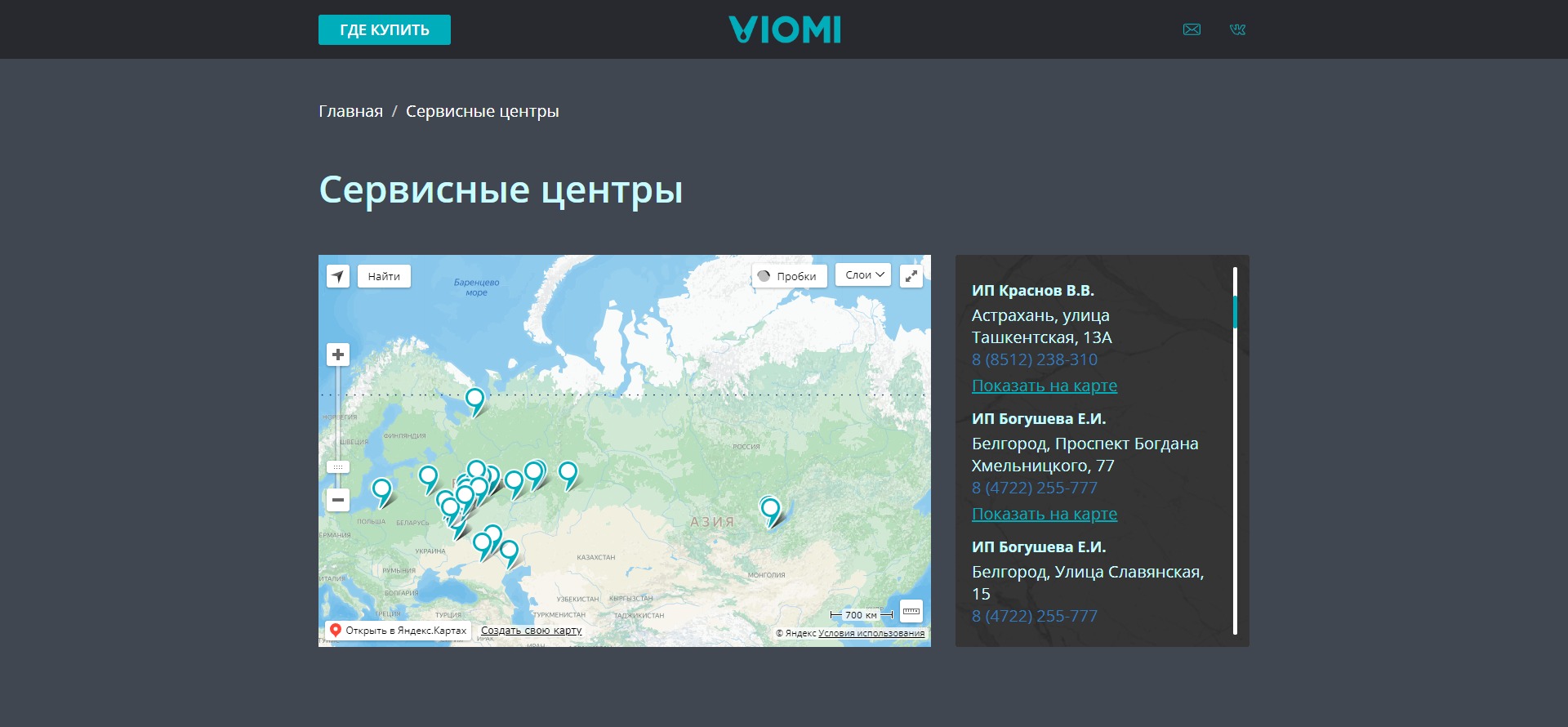This screenshot has width=1568, height=727.
Task: Click the ГДЕ КУПИТЬ button
Action: coord(385,29)
